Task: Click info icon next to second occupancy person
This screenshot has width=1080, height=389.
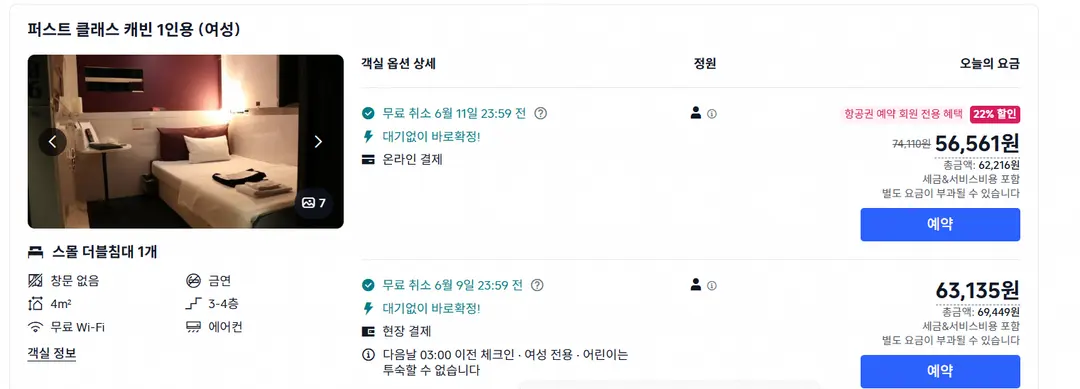Action: [712, 285]
